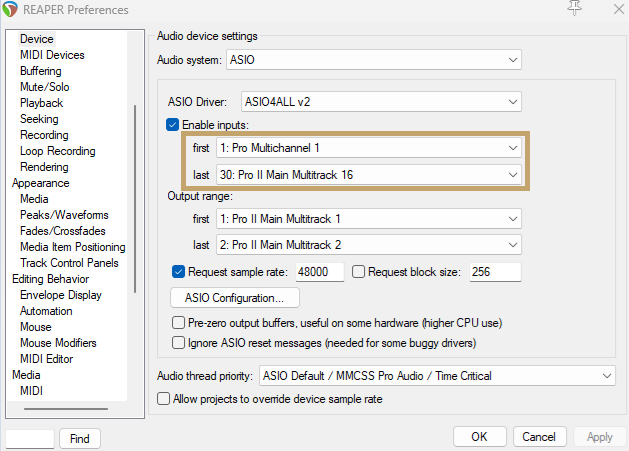Open Track Control Panels page
Viewport: 629px width, 451px height.
69,263
